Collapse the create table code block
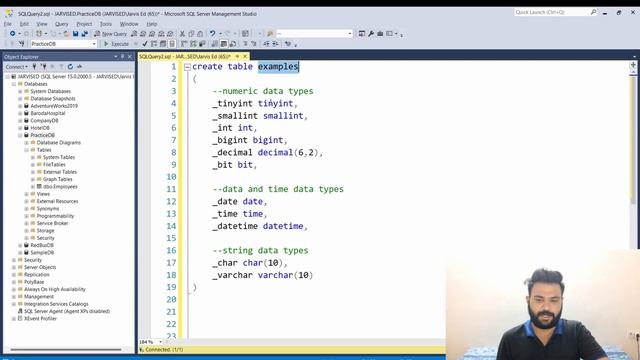 point(187,67)
